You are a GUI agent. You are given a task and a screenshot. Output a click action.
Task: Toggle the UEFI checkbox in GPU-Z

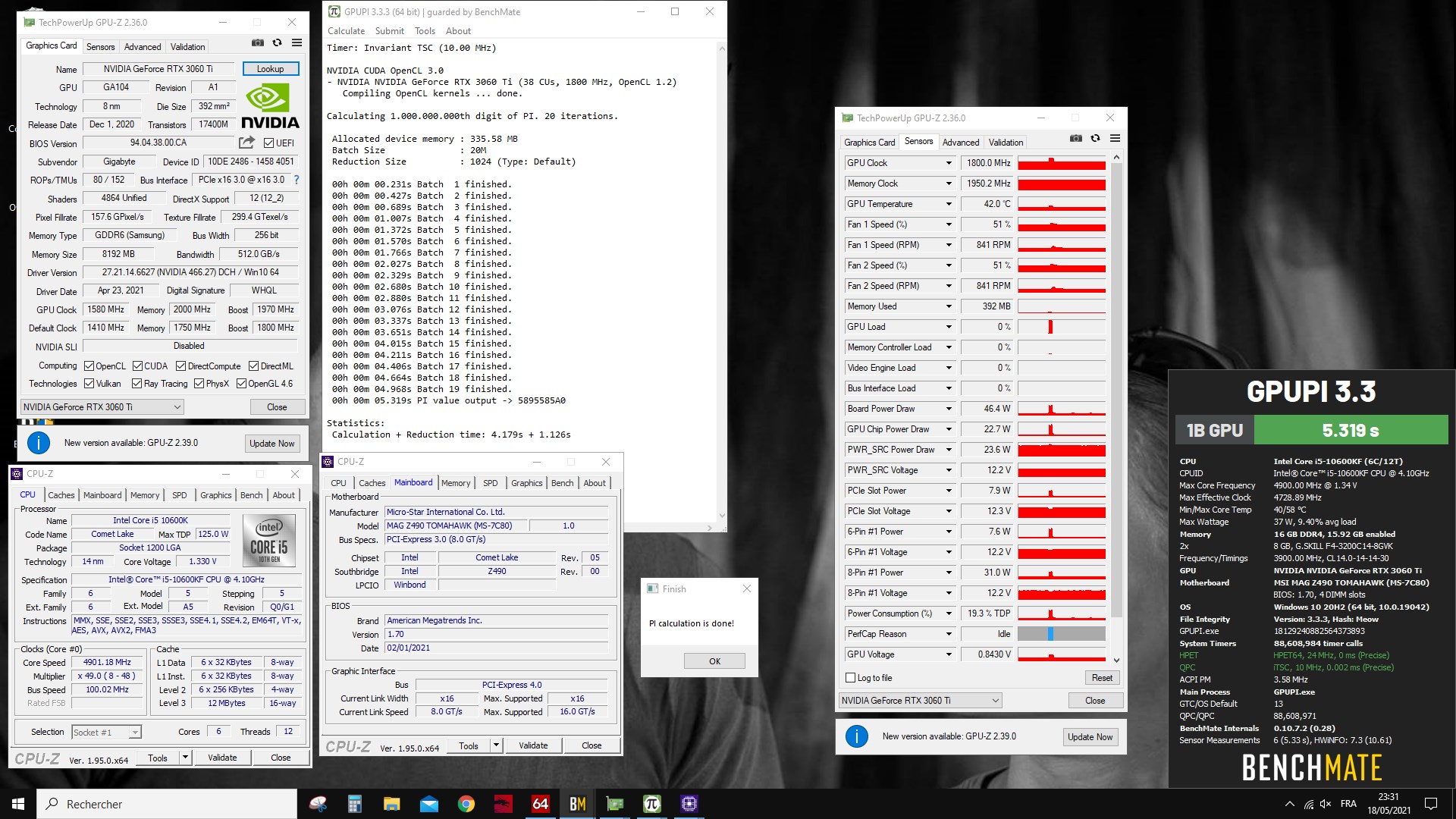click(268, 143)
